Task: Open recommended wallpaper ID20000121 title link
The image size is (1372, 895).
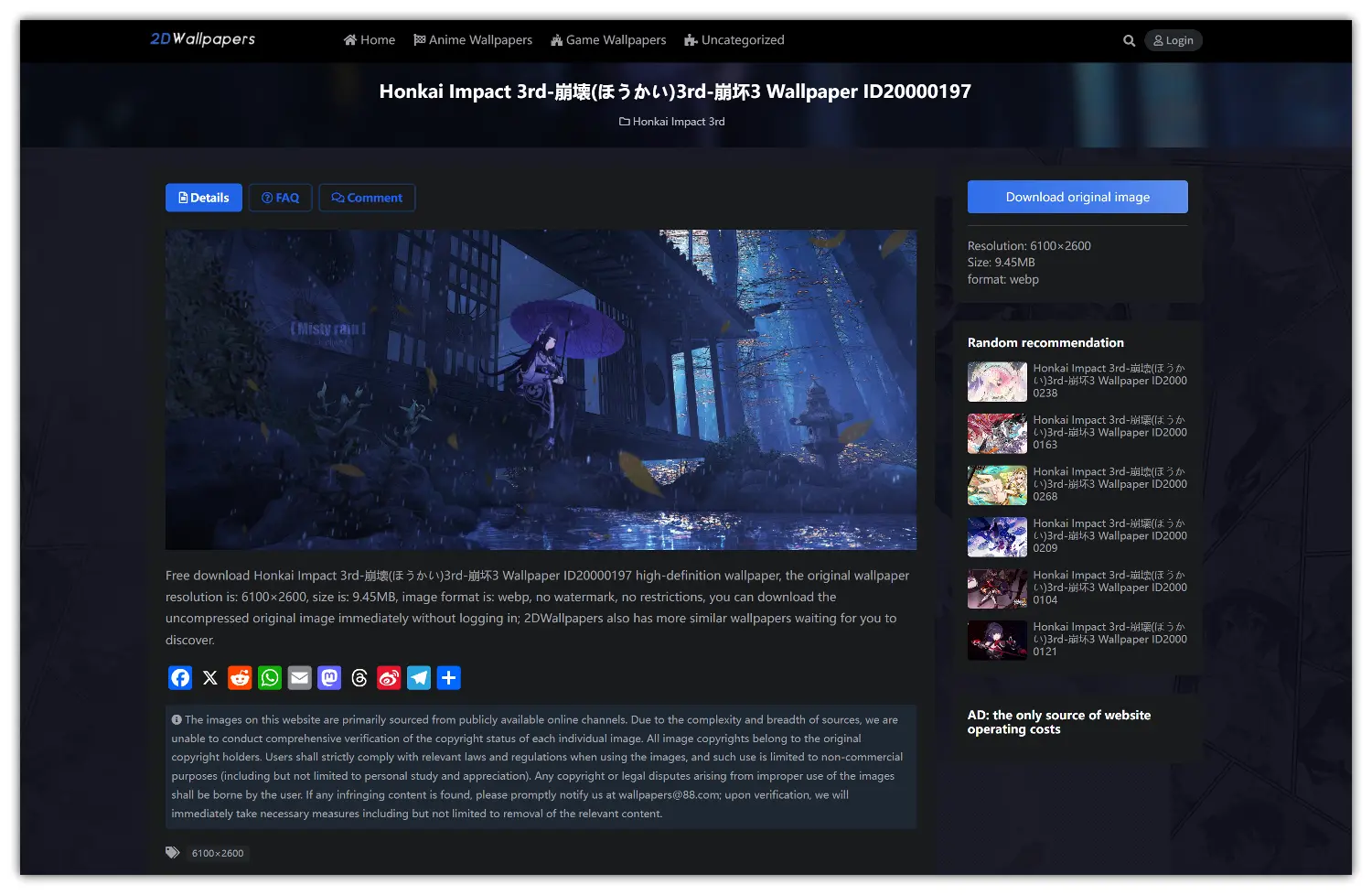Action: pyautogui.click(x=1110, y=640)
